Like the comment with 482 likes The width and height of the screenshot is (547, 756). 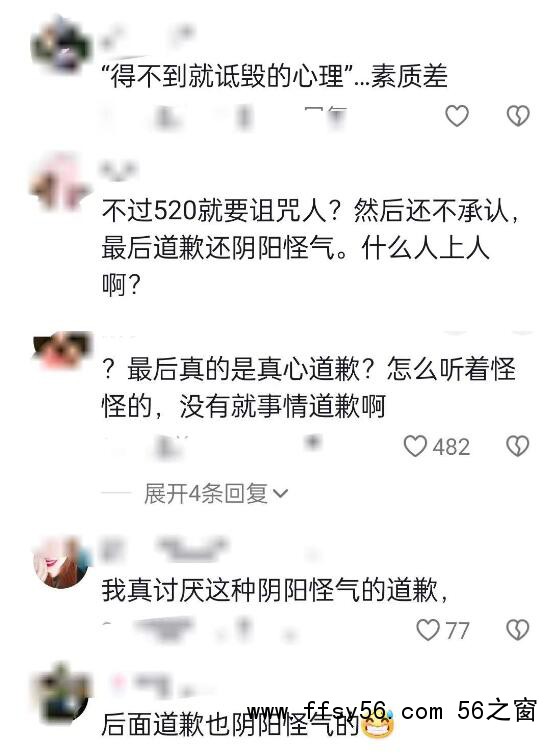coord(415,446)
